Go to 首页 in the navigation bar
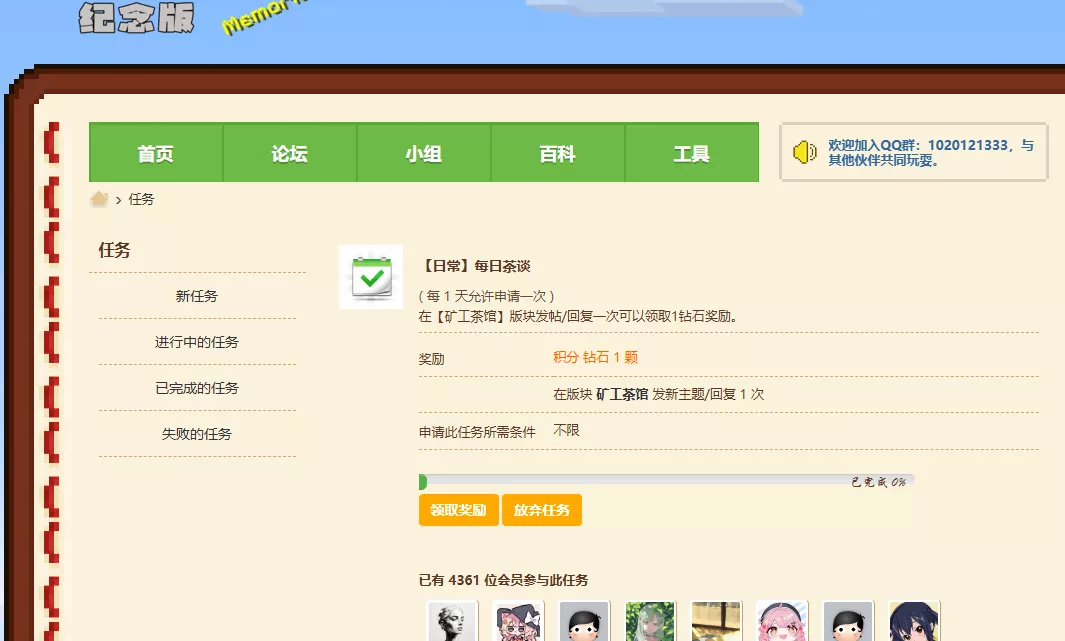Viewport: 1065px width, 641px height. click(x=155, y=153)
